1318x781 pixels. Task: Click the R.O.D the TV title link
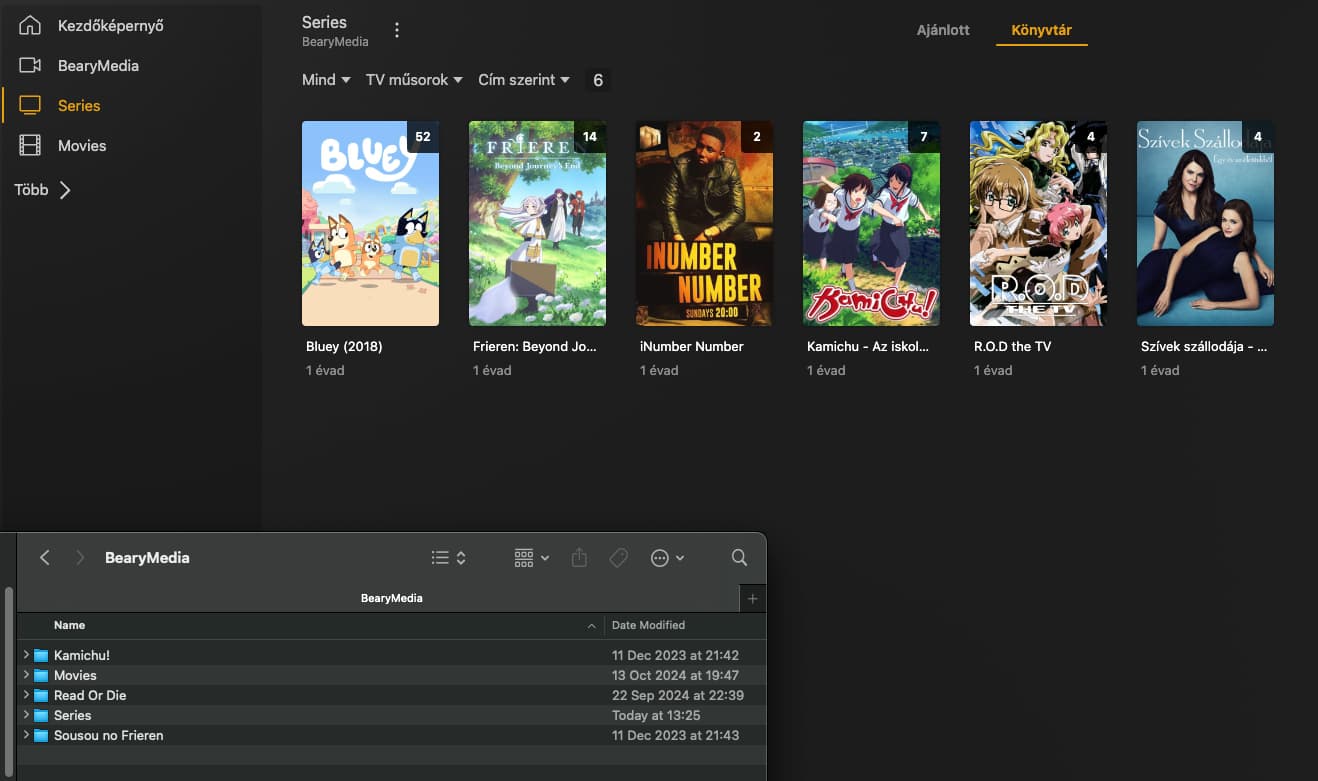point(1012,346)
